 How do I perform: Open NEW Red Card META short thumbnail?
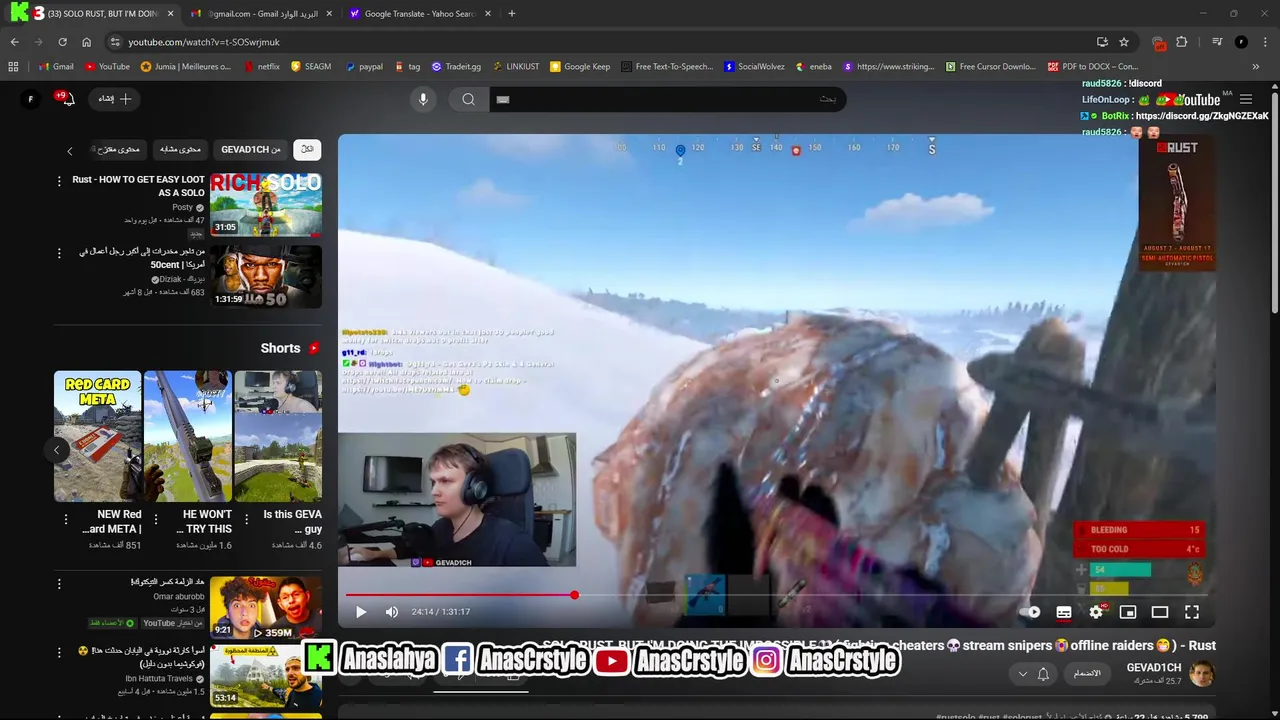[98, 436]
